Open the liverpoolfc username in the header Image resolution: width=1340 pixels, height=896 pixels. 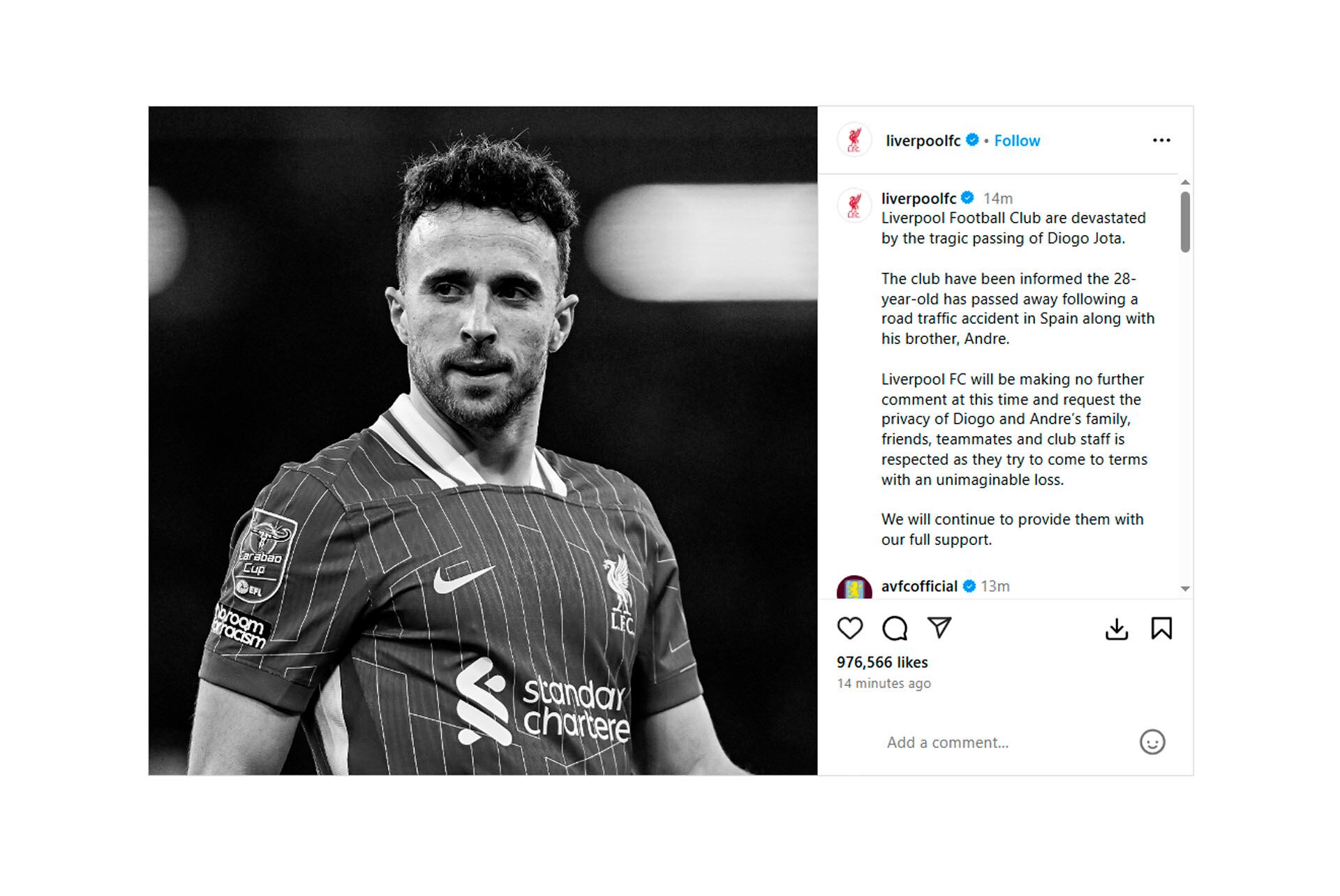923,141
